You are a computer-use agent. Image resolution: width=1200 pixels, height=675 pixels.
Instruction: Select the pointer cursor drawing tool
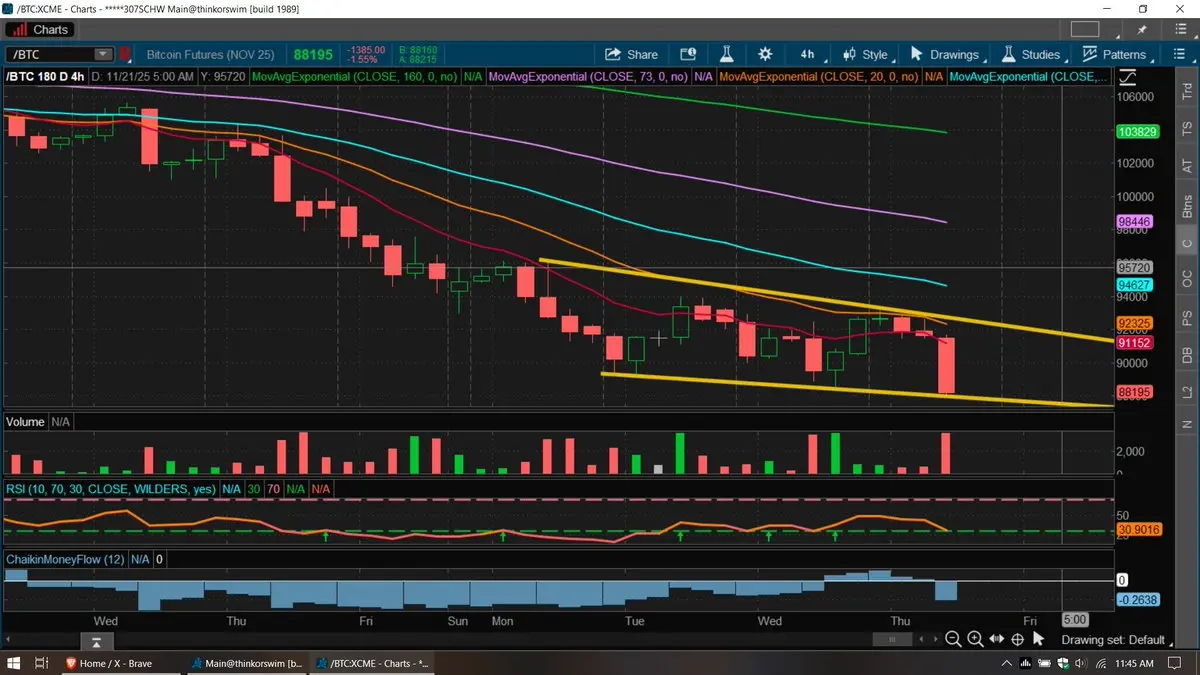pyautogui.click(x=1039, y=640)
